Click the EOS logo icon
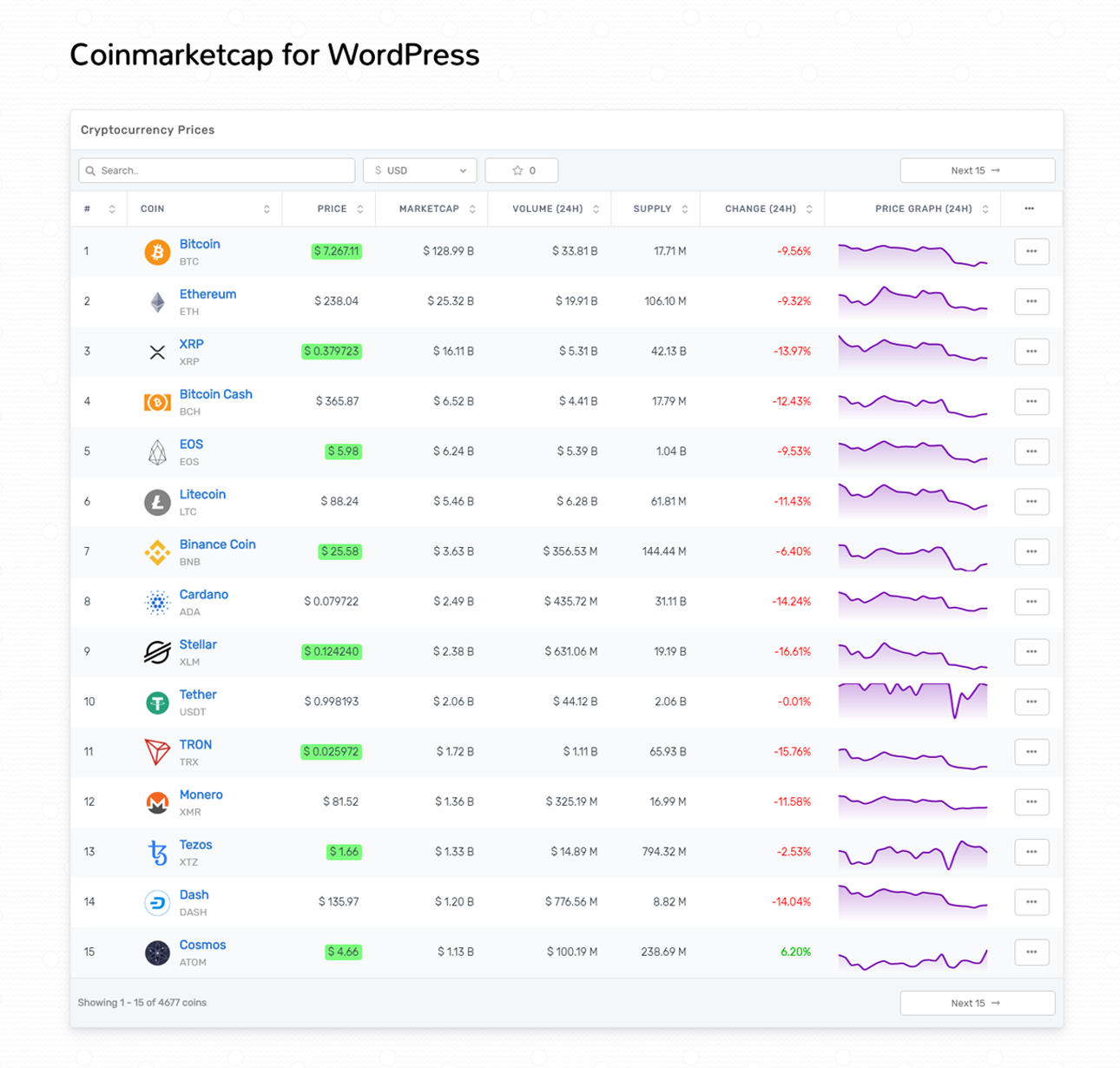 point(157,452)
